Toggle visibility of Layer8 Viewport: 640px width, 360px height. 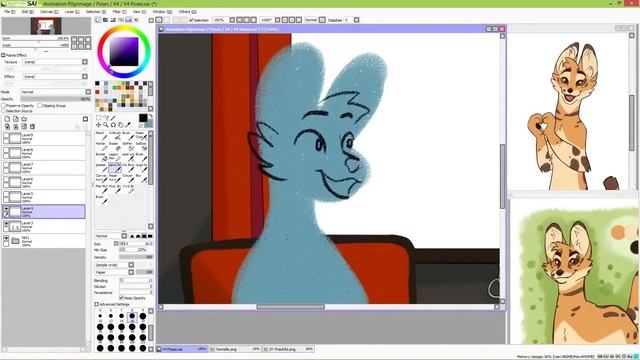click(6, 151)
